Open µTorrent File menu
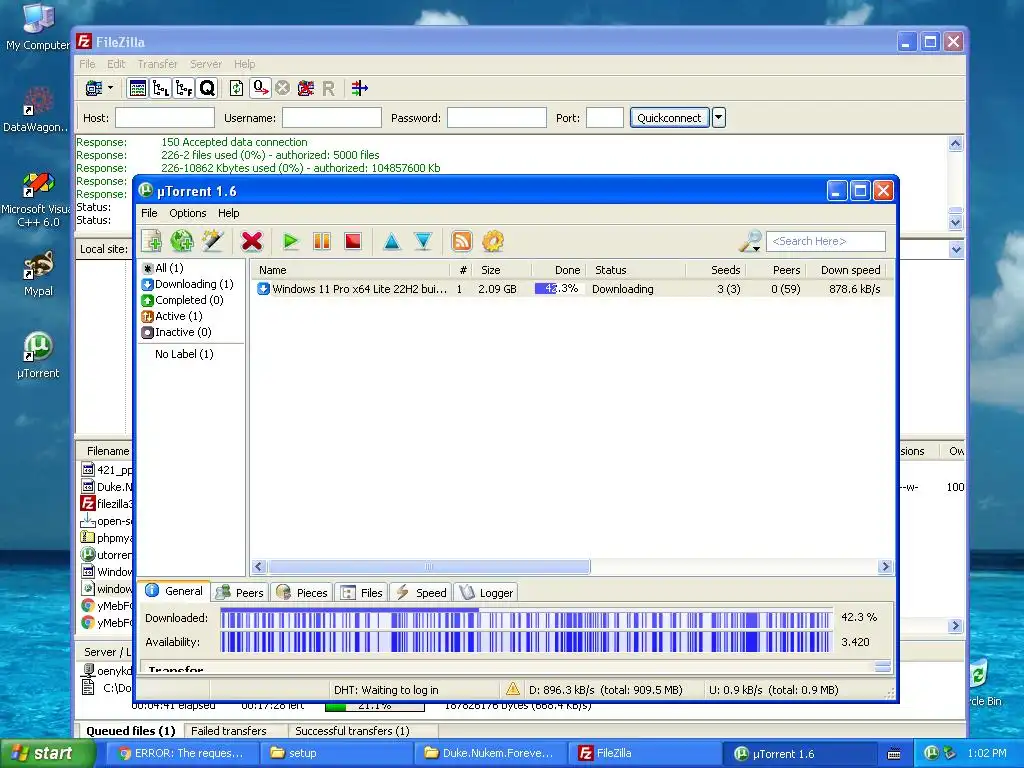1024x768 pixels. 149,213
